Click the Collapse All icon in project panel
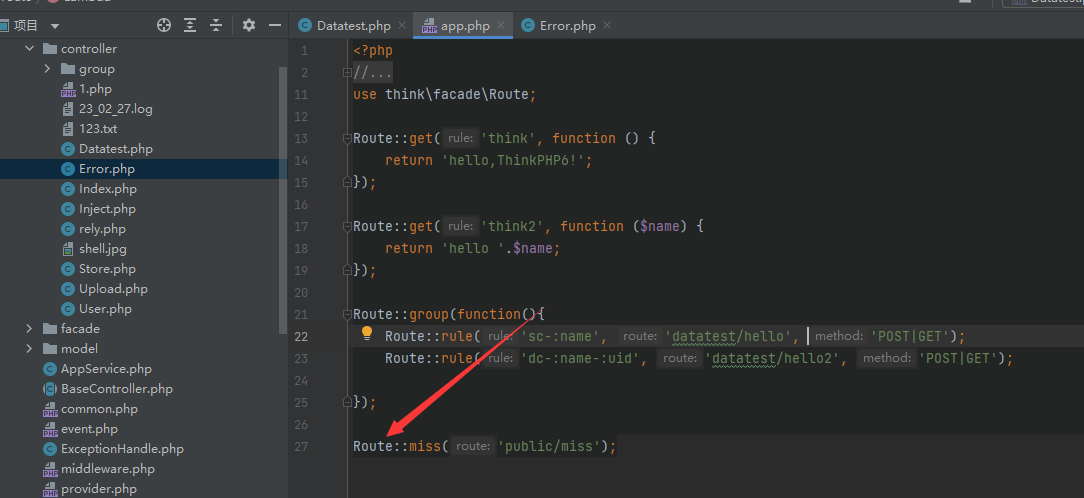The height and width of the screenshot is (498, 1084). point(216,26)
